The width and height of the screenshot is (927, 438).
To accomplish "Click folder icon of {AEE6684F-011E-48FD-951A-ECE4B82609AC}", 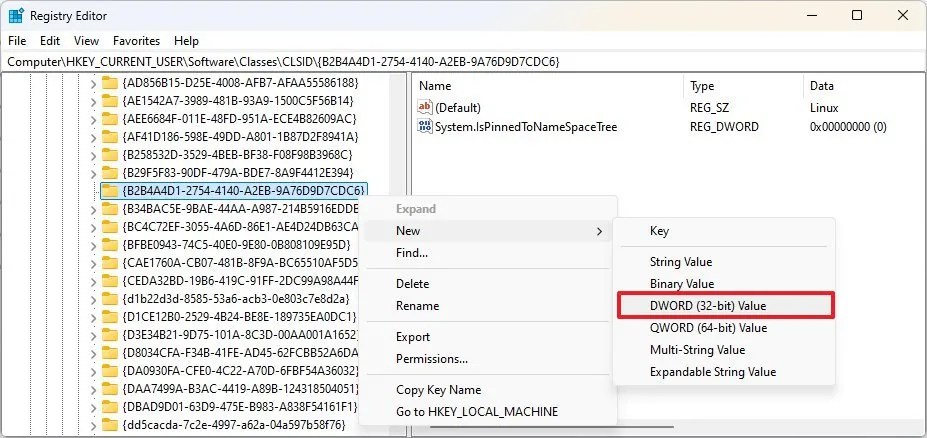I will coord(109,118).
